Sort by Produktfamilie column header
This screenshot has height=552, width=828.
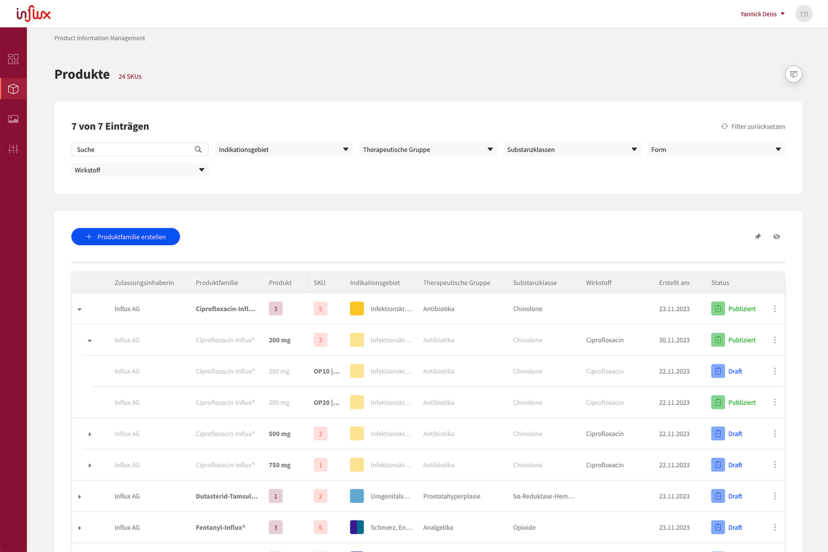click(217, 283)
